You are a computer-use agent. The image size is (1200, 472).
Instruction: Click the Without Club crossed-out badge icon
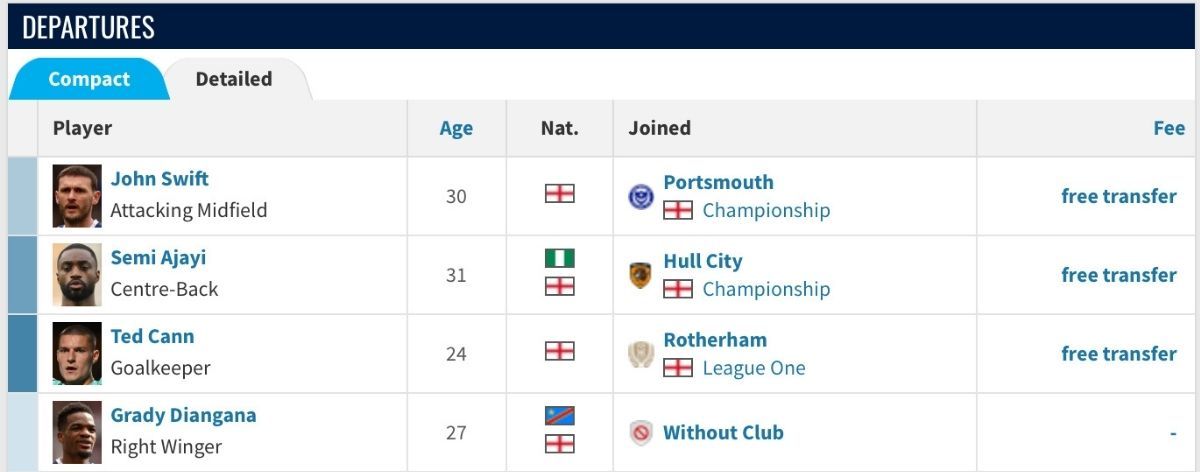pyautogui.click(x=641, y=433)
